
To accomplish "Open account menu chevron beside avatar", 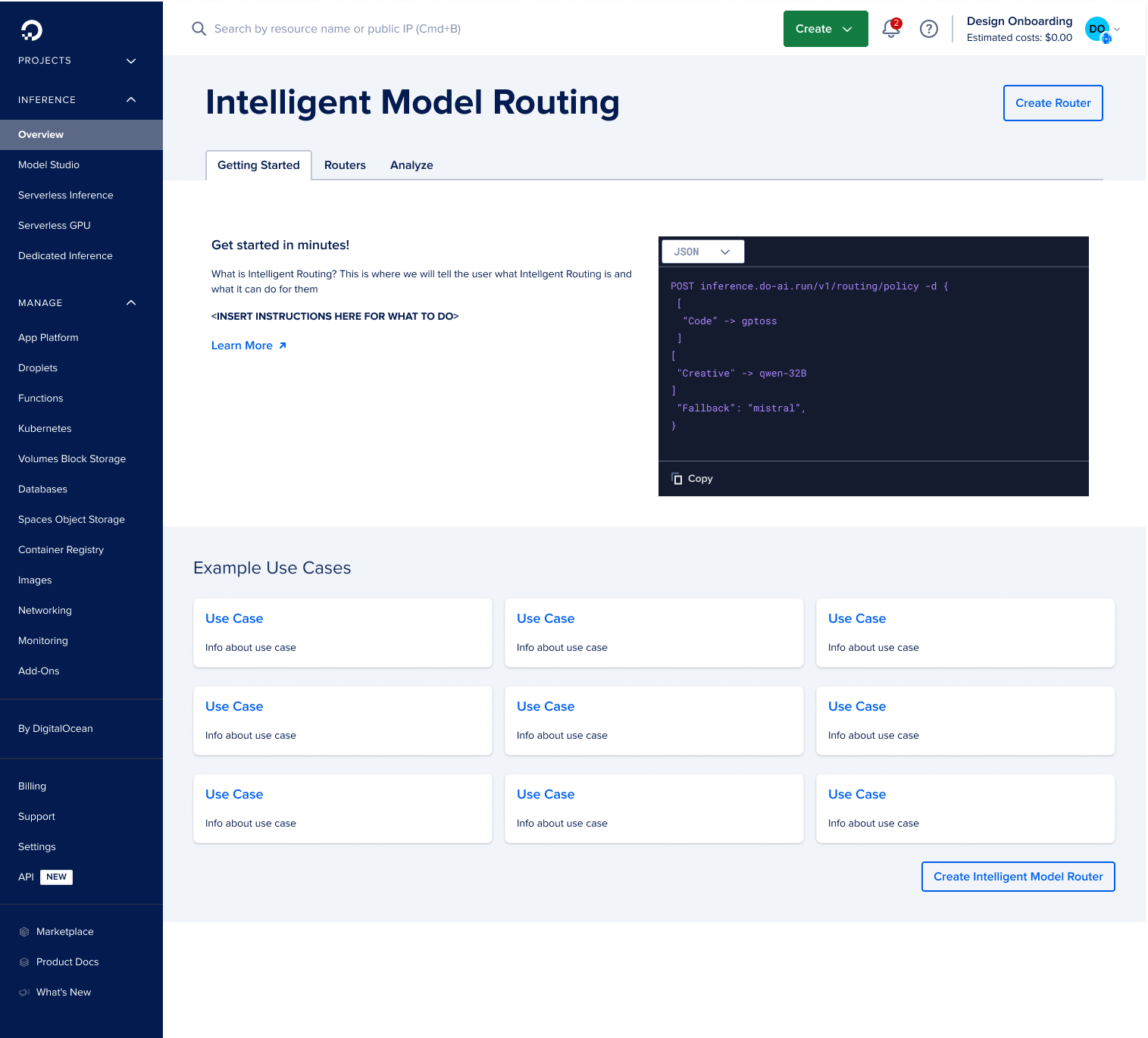I will click(x=1117, y=30).
